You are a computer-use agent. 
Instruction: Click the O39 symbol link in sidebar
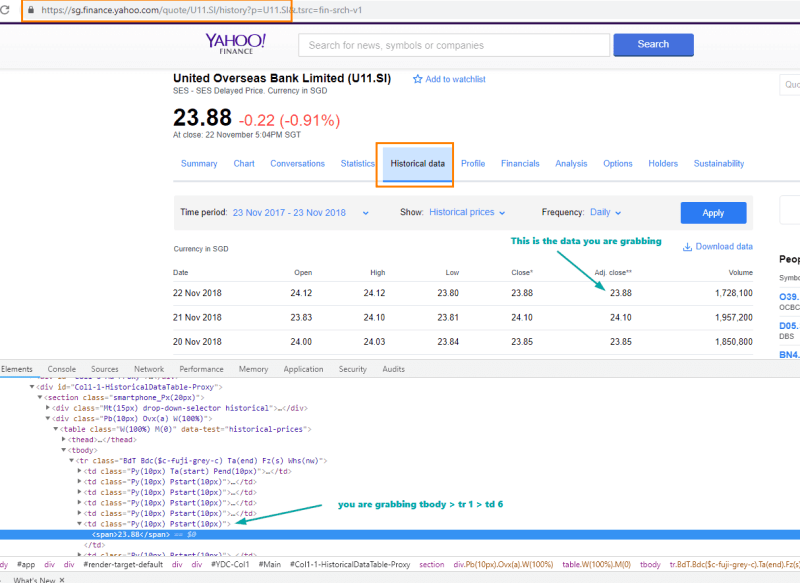[789, 297]
